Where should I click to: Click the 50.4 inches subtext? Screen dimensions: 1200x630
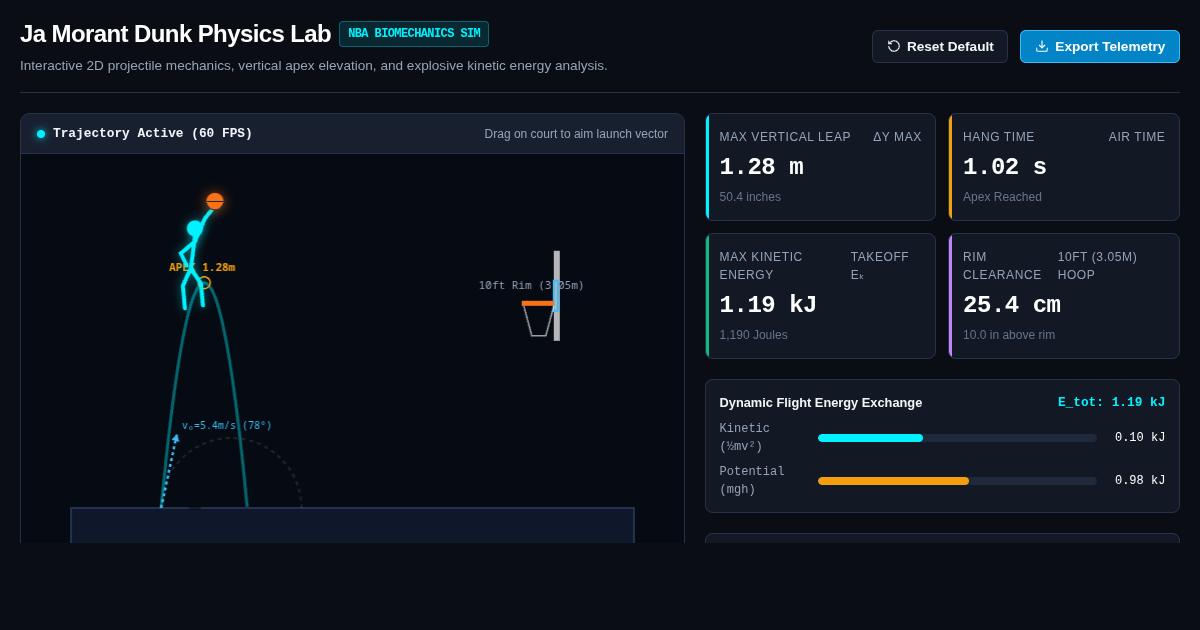(x=750, y=197)
